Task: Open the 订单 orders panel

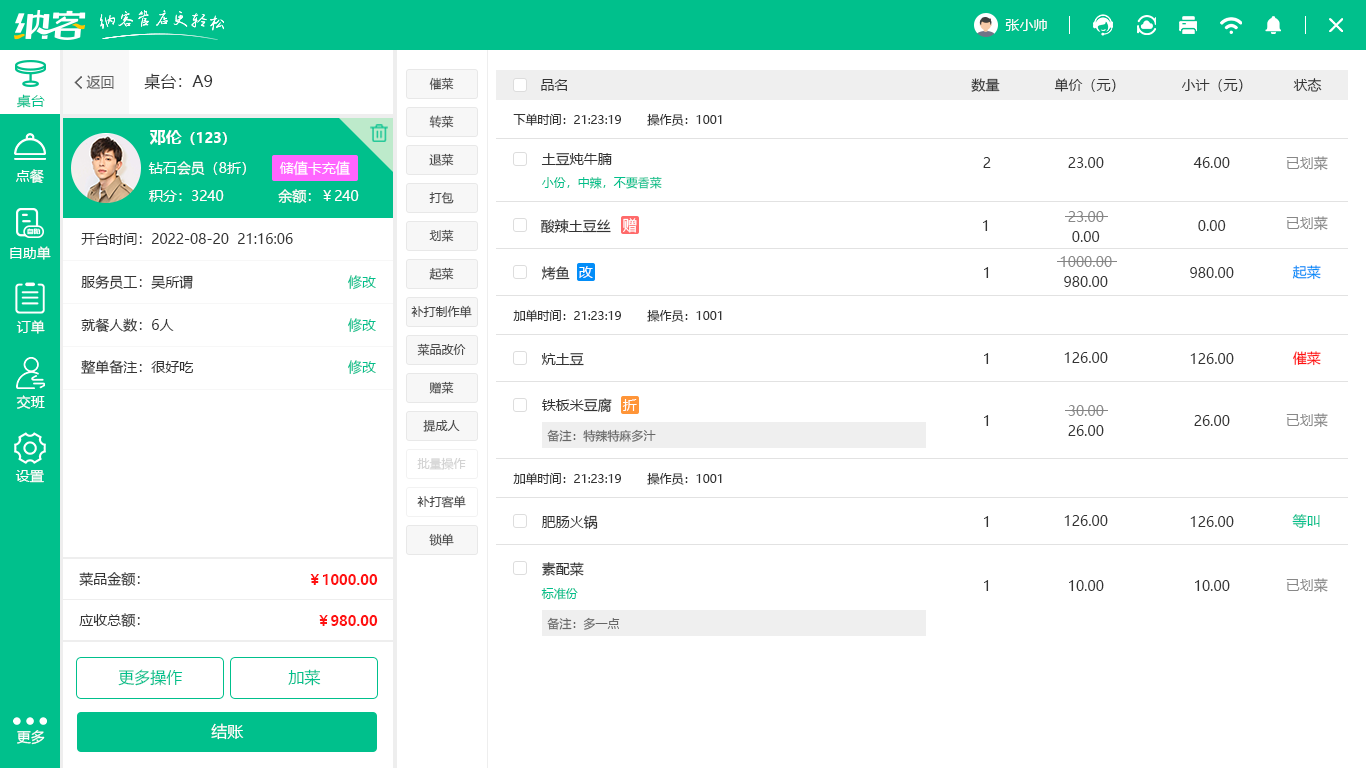Action: [x=30, y=306]
